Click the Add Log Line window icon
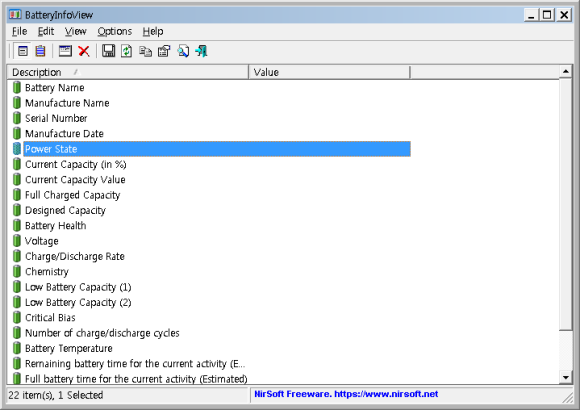 pos(65,51)
